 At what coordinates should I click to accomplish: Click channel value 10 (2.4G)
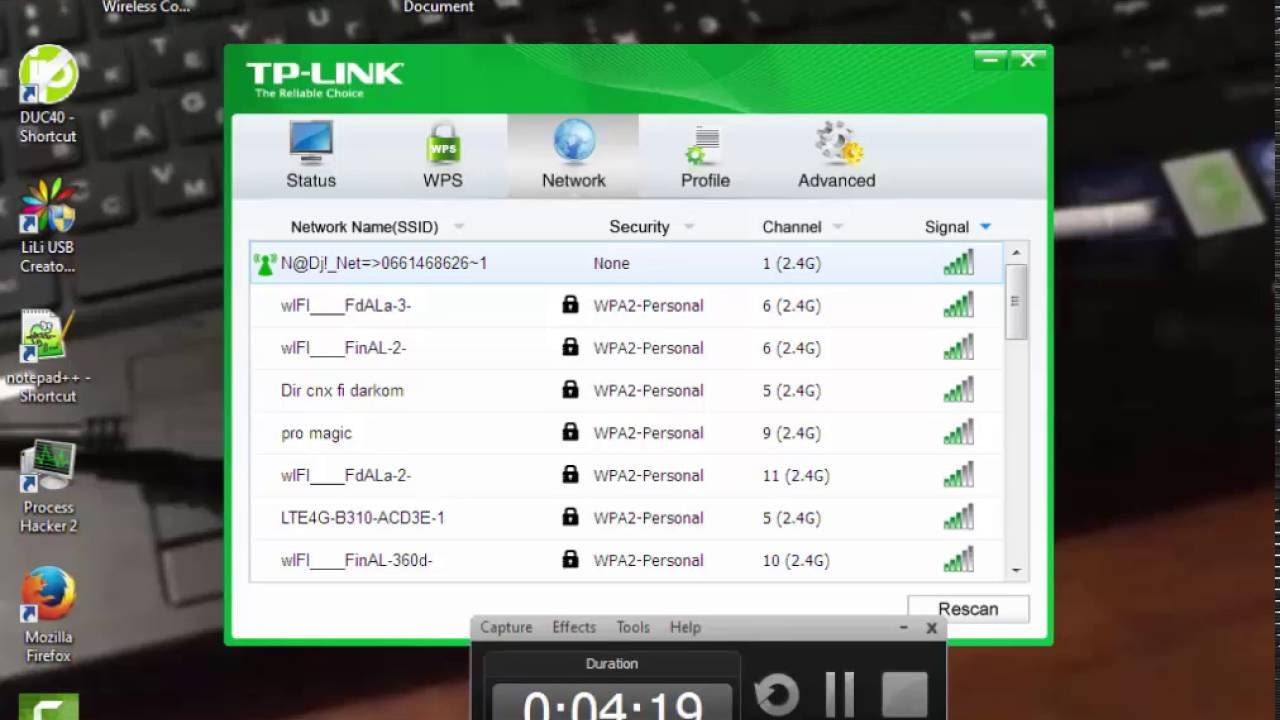[796, 561]
